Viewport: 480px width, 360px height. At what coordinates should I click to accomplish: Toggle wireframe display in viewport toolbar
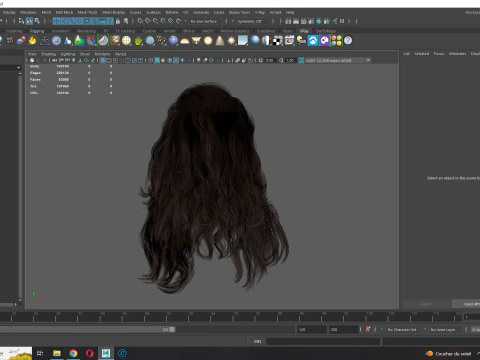coord(151,60)
